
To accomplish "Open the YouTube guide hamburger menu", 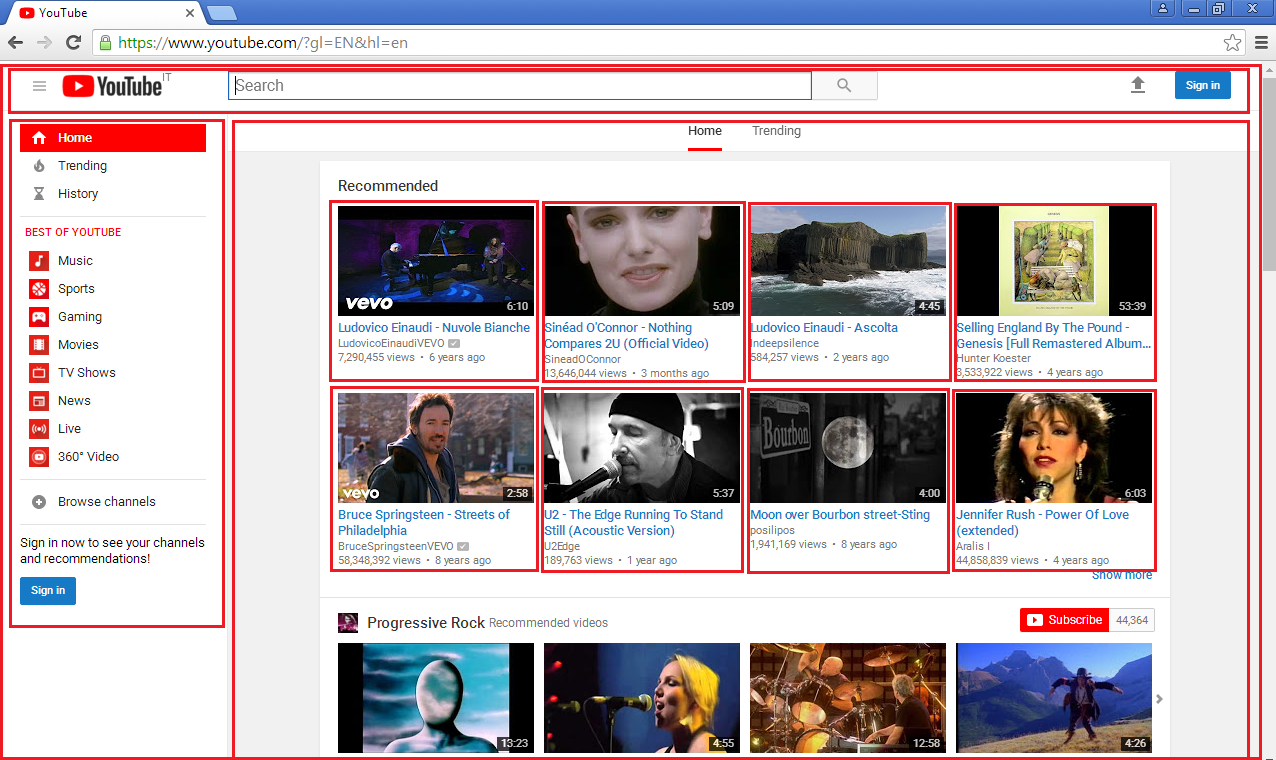I will coord(40,86).
